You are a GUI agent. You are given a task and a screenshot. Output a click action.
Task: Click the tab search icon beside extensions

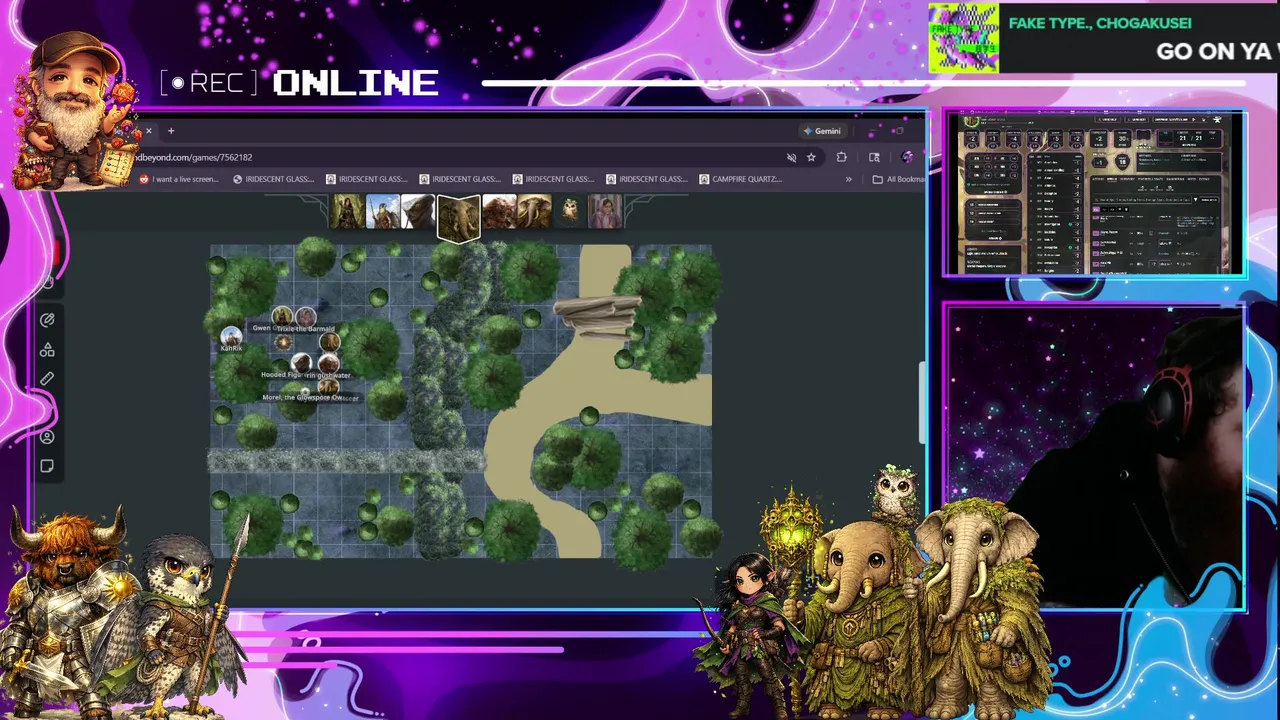pyautogui.click(x=874, y=157)
